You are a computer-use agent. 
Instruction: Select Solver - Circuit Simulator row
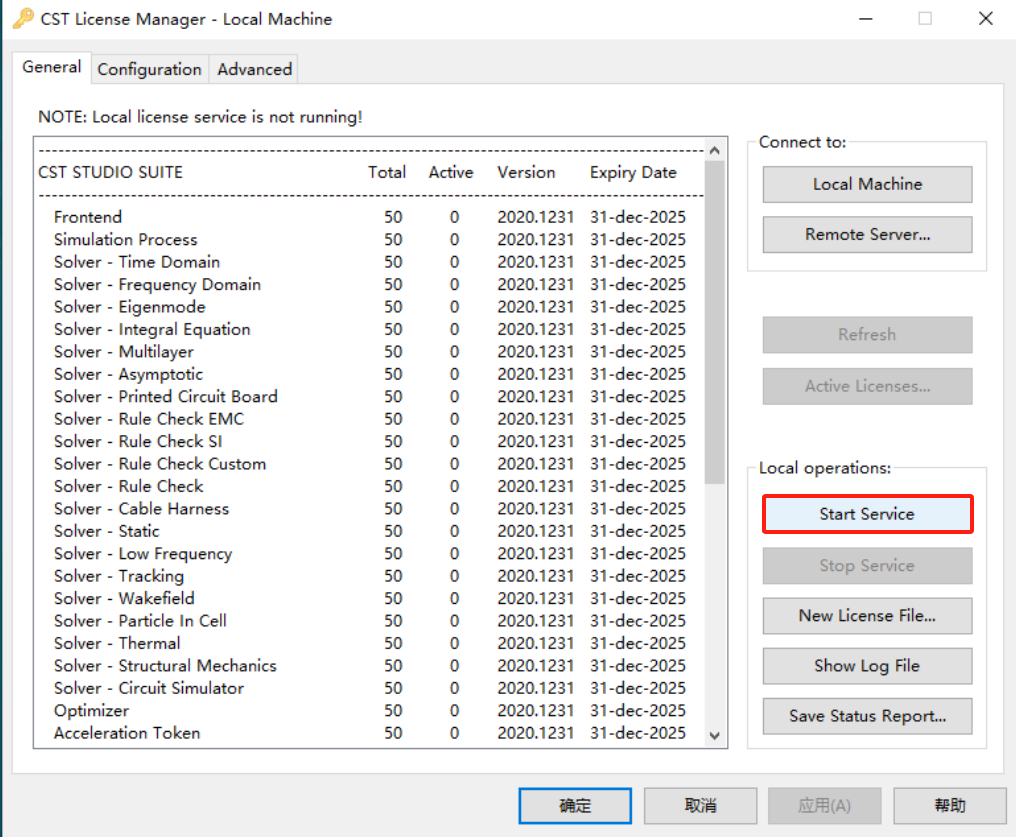(370, 688)
